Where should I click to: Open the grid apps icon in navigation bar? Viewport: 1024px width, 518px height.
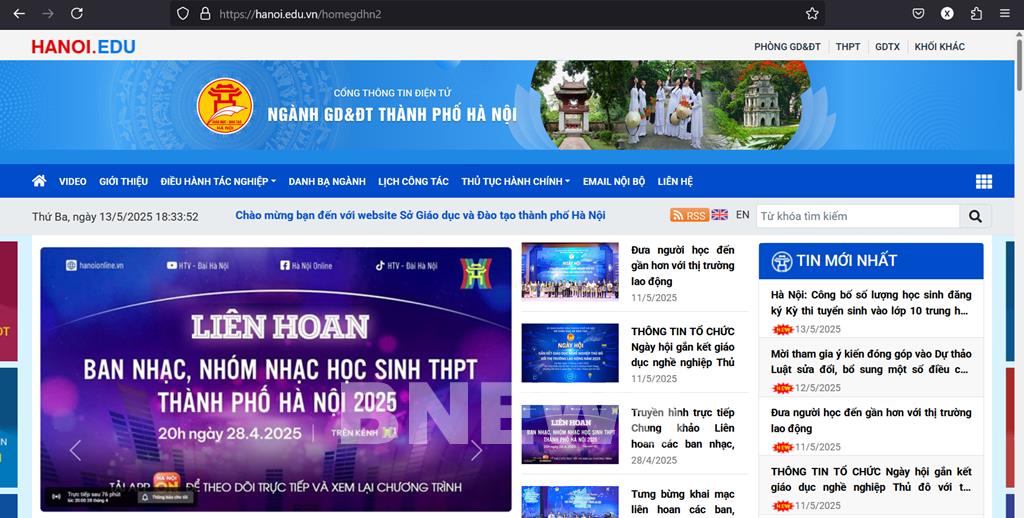click(x=984, y=181)
